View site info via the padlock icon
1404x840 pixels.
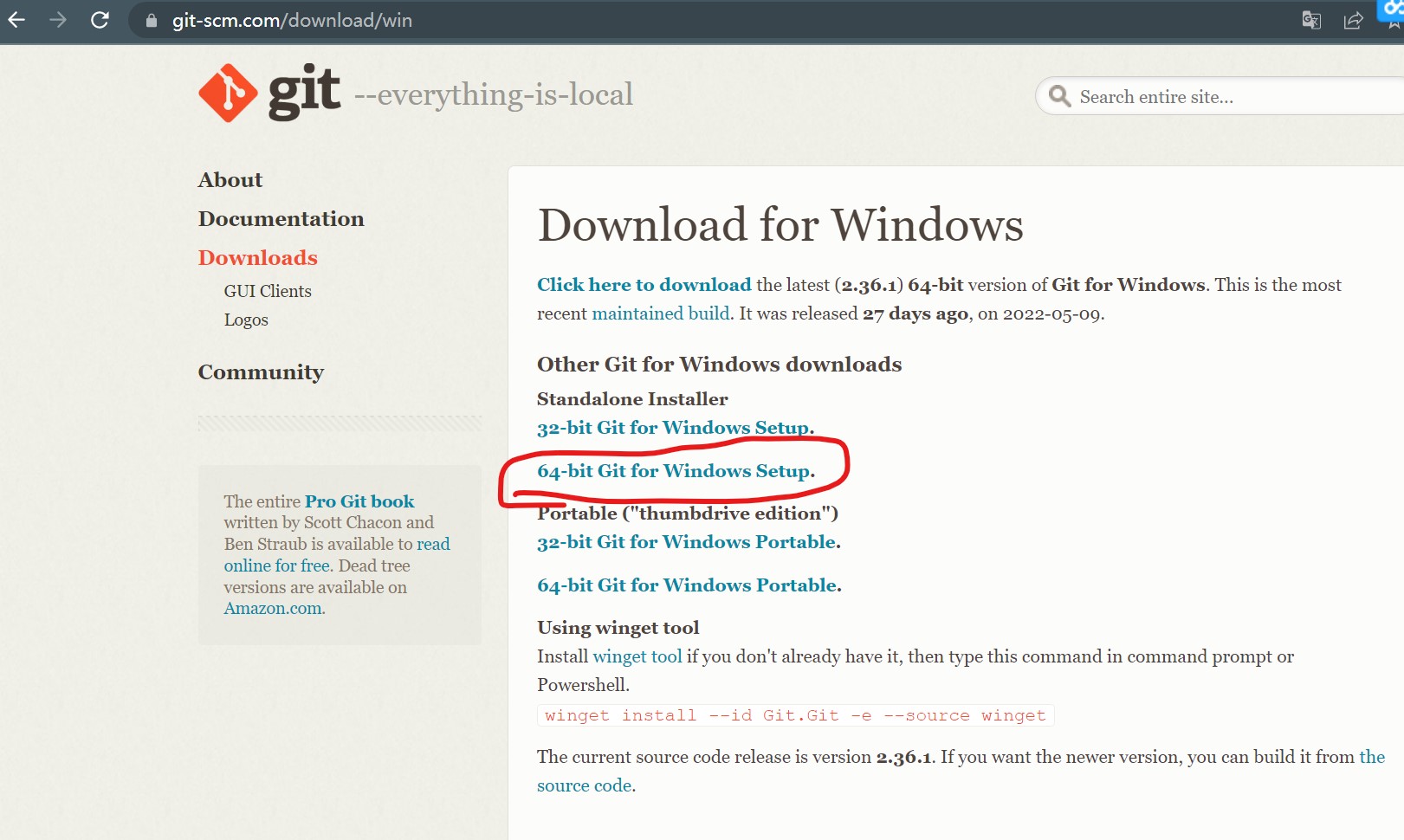click(152, 21)
